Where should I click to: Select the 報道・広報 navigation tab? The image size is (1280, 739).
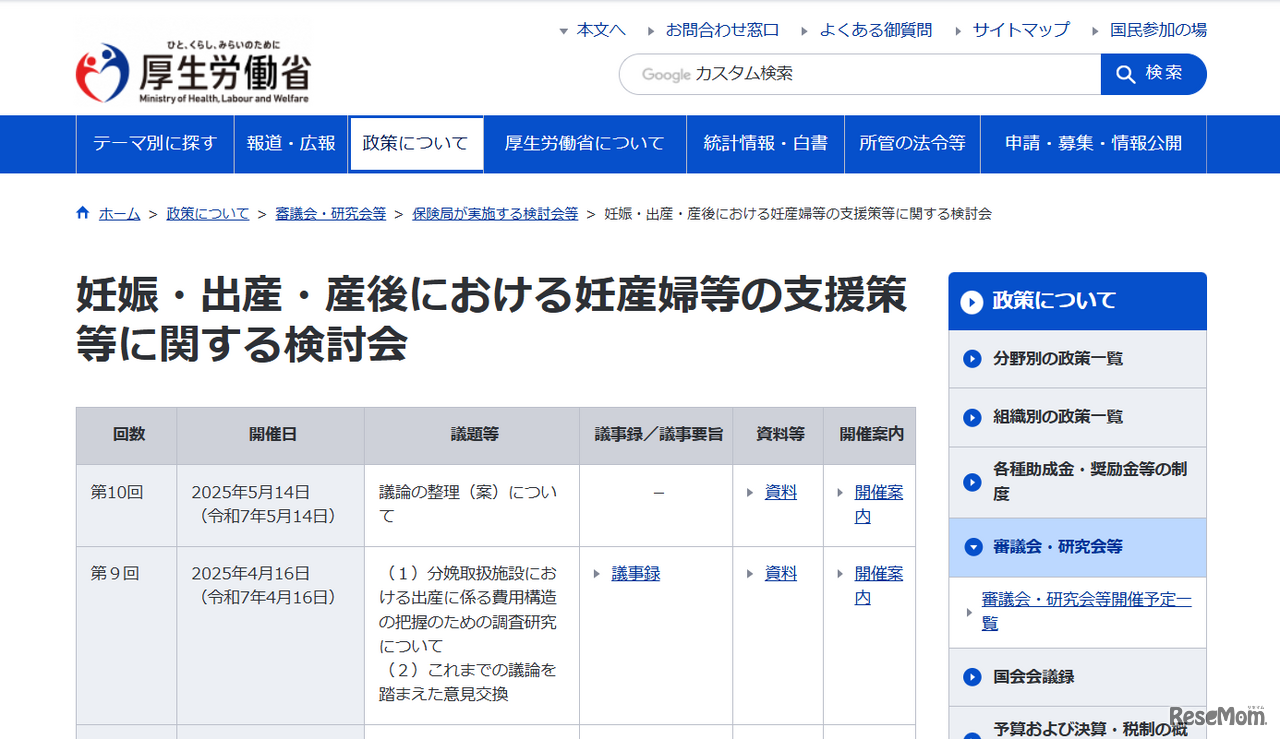click(x=291, y=144)
